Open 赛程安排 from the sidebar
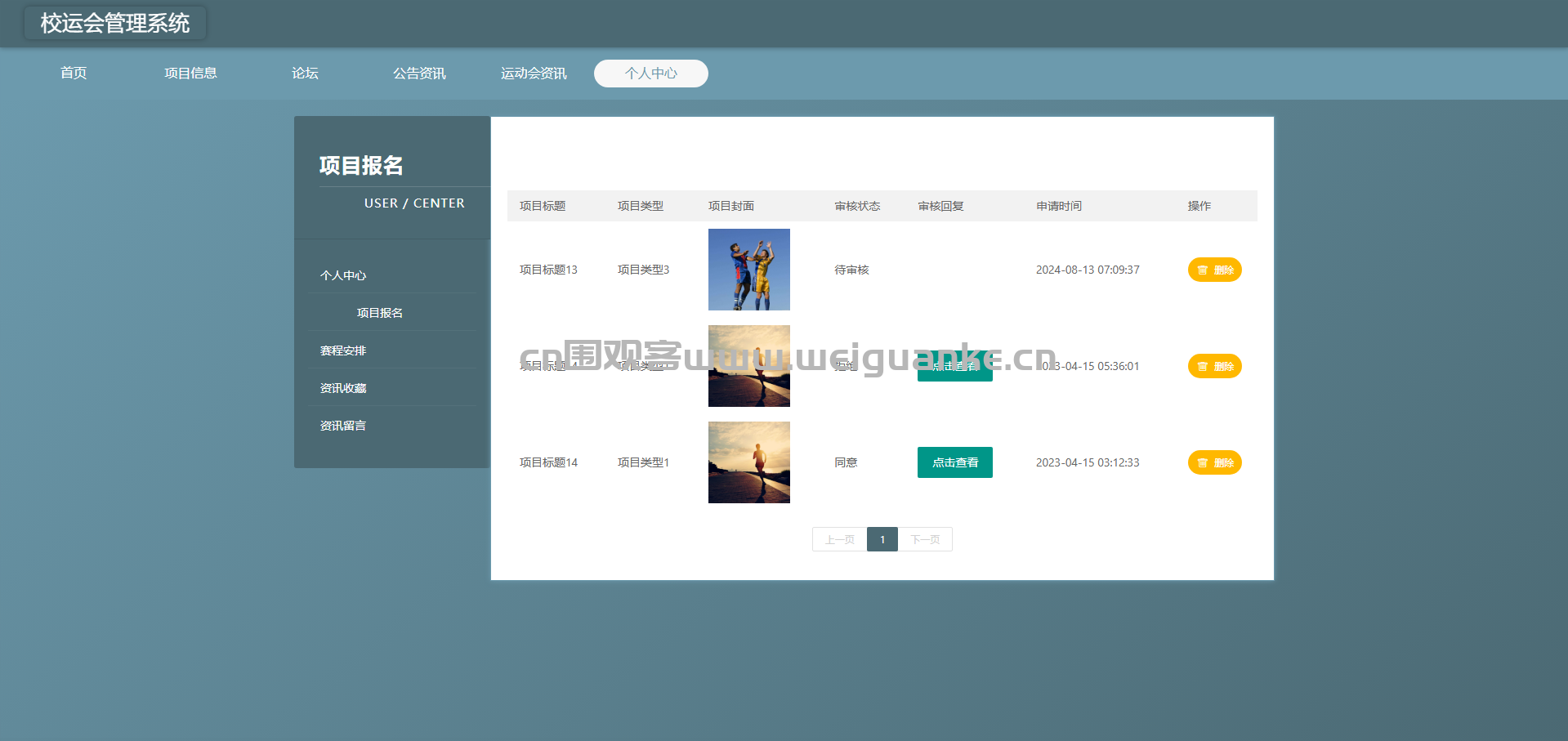This screenshot has width=1568, height=741. point(343,350)
